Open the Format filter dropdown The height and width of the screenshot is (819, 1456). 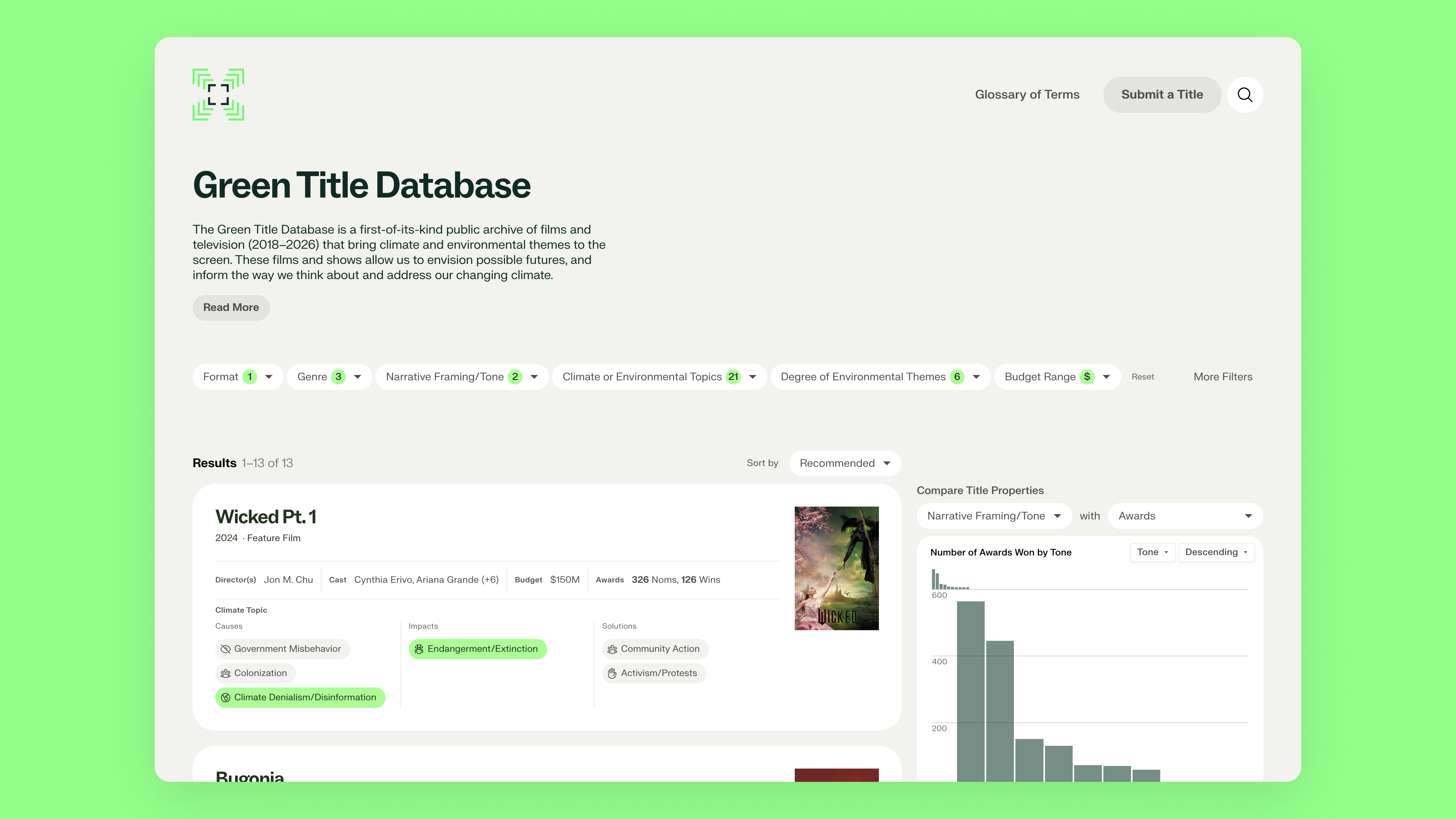[x=237, y=377]
